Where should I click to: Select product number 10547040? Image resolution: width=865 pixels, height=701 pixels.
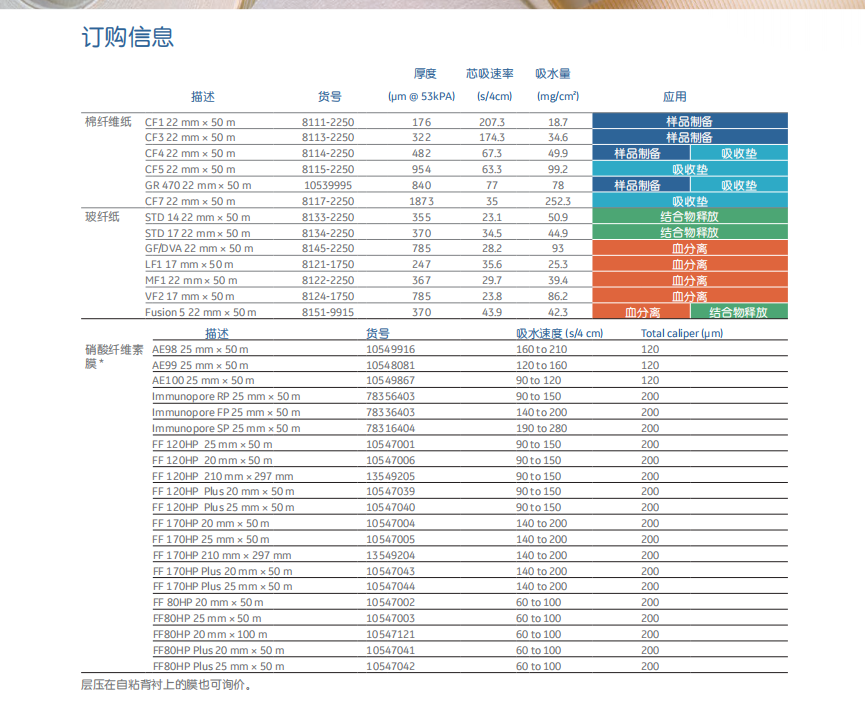click(391, 507)
